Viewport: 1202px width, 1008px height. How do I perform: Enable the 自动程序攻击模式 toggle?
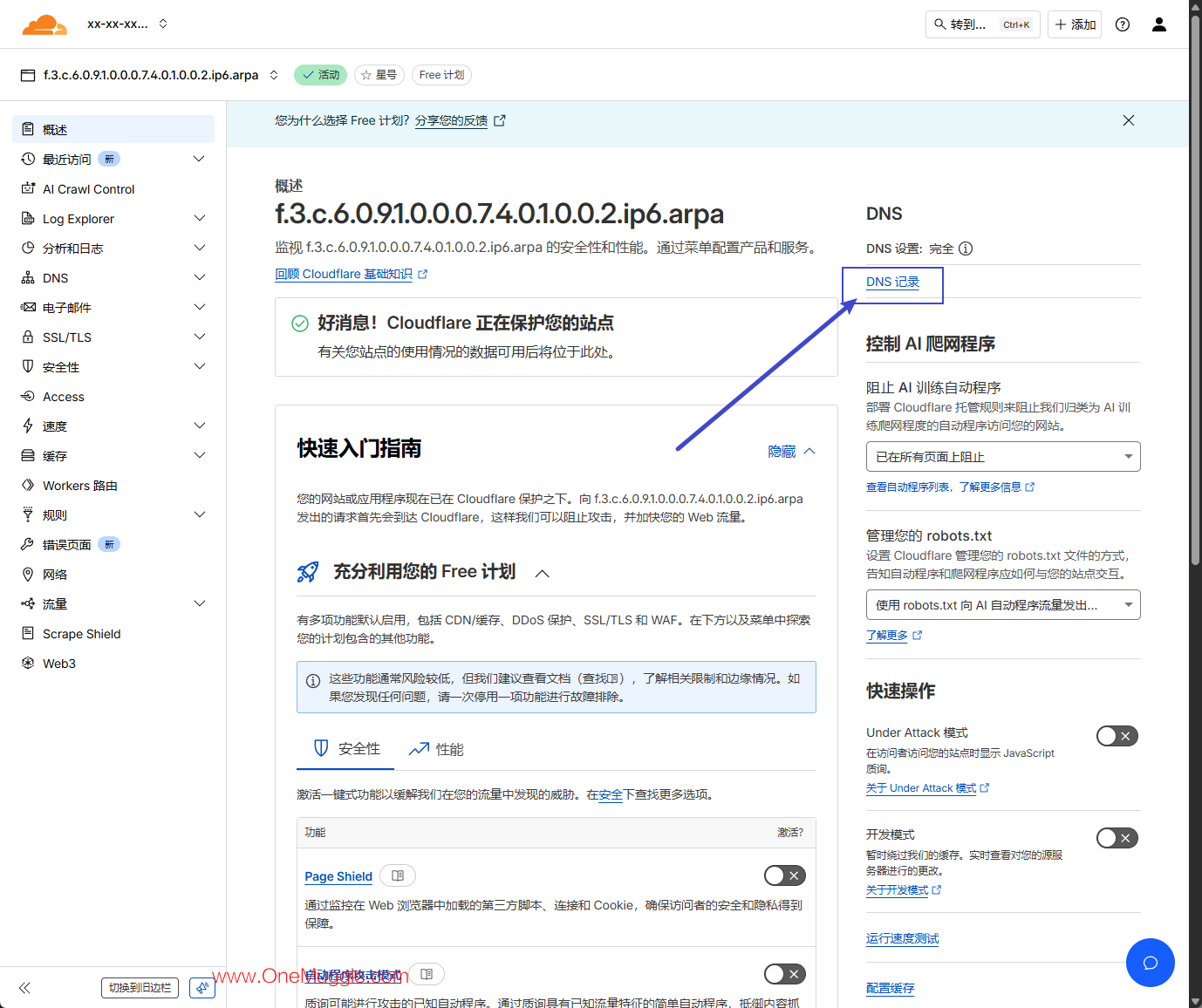coord(784,974)
